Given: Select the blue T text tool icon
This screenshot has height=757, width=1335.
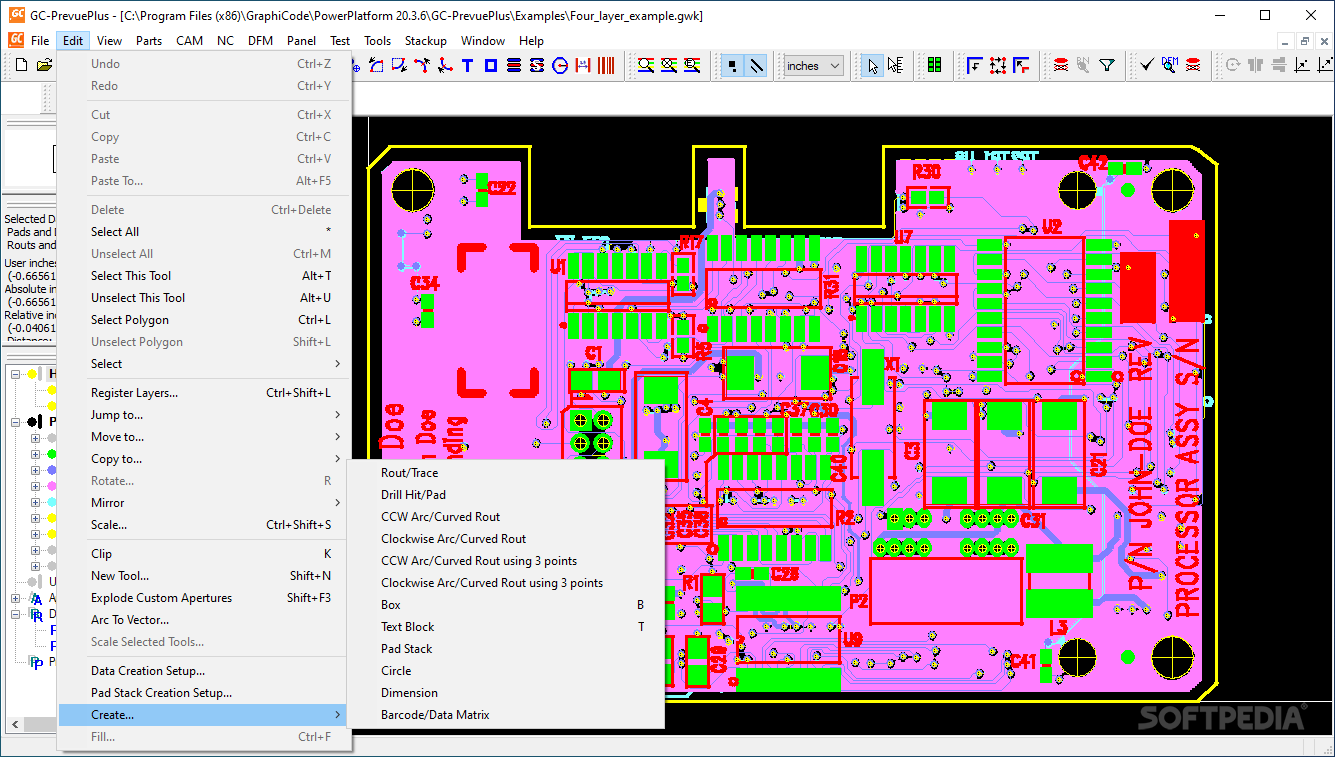Looking at the screenshot, I should point(467,65).
